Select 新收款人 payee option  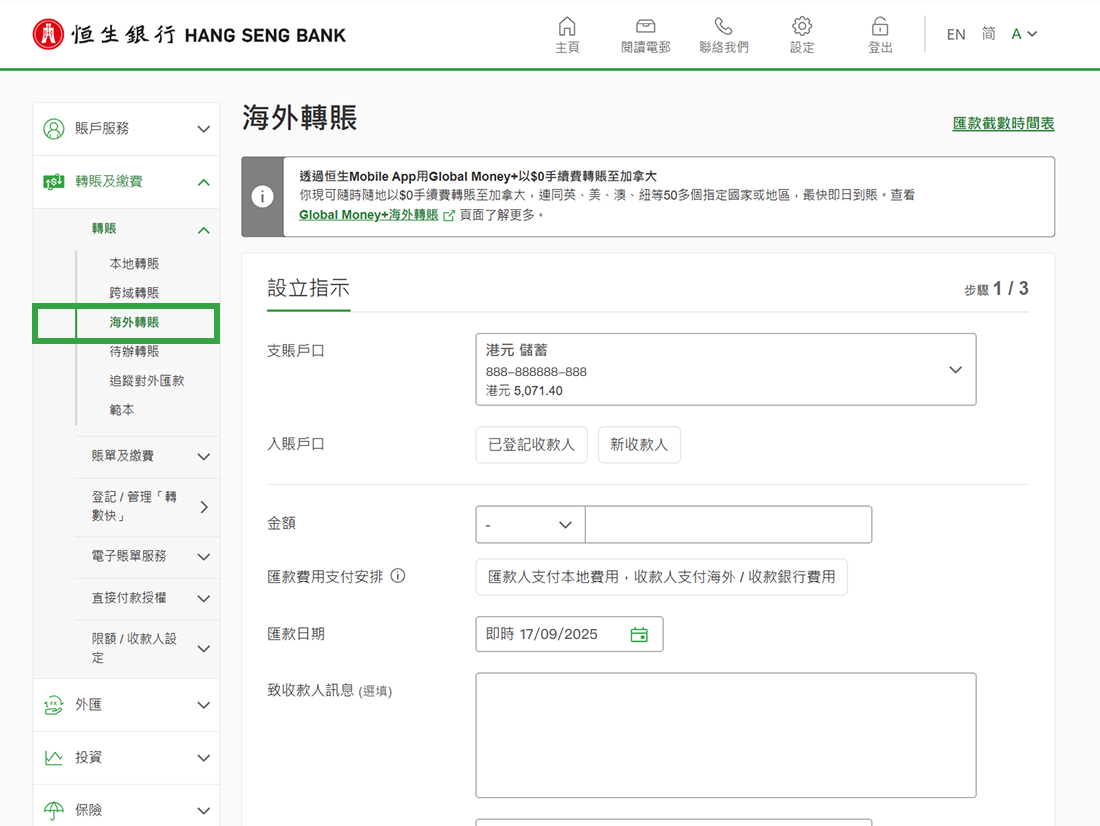click(x=639, y=445)
